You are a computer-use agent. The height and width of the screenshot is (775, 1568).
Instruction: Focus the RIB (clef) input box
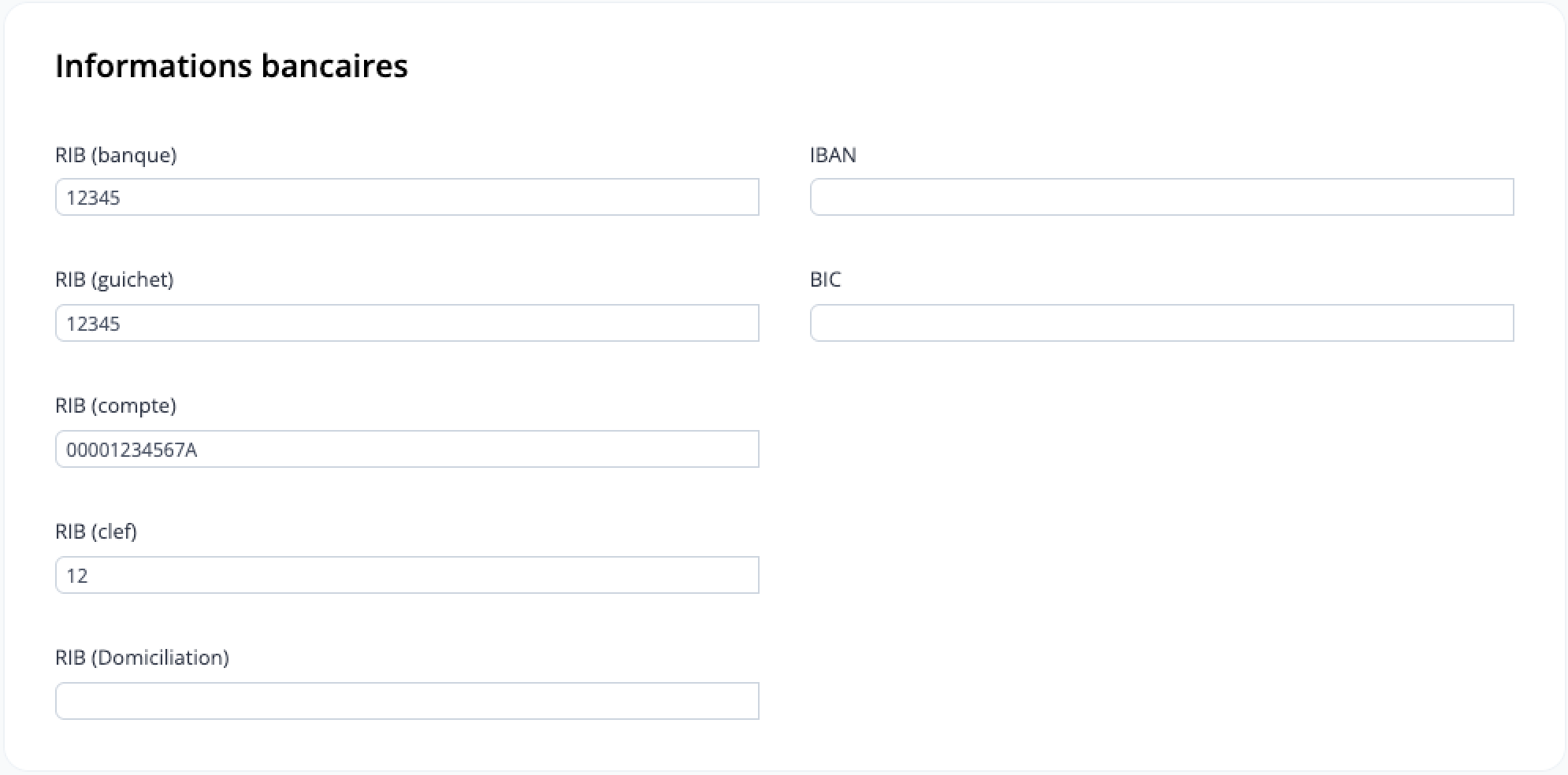(x=407, y=575)
